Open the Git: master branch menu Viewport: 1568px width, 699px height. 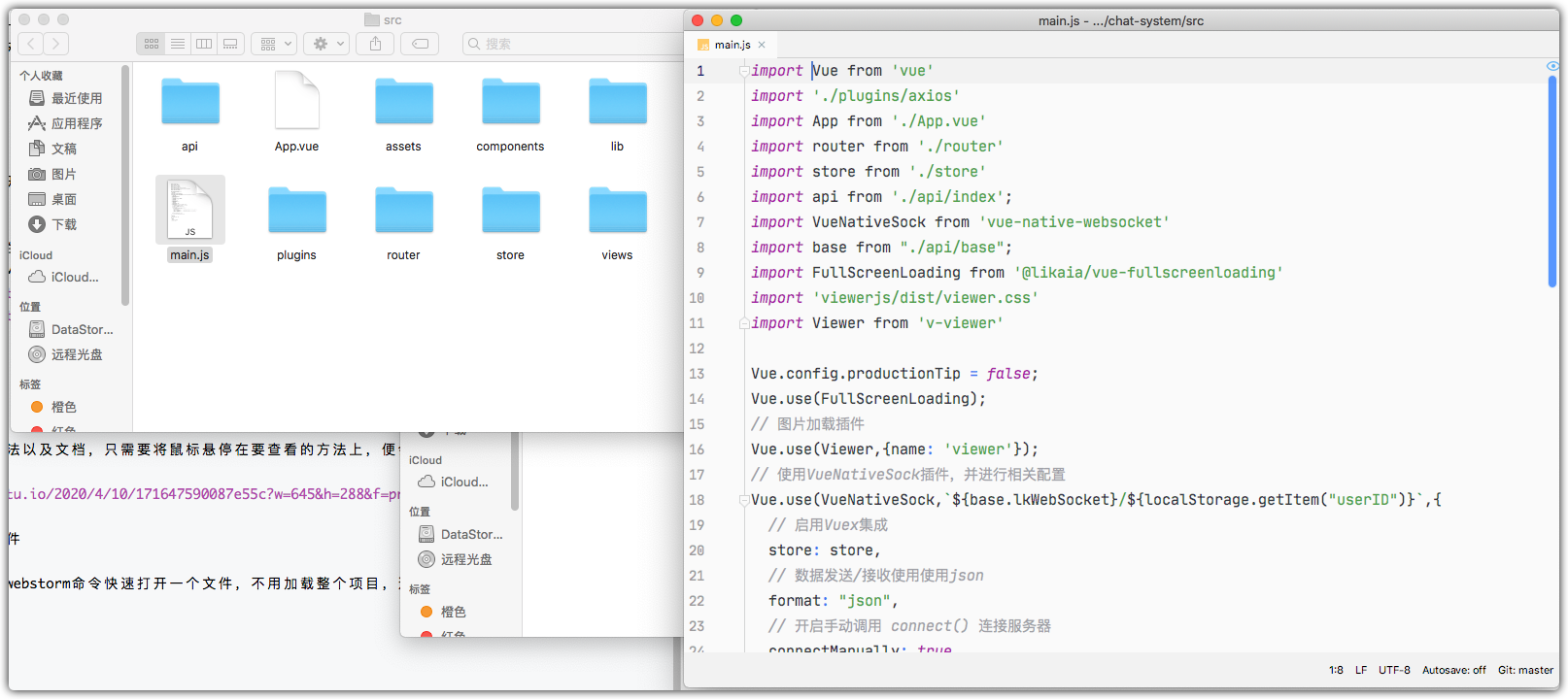tap(1525, 670)
